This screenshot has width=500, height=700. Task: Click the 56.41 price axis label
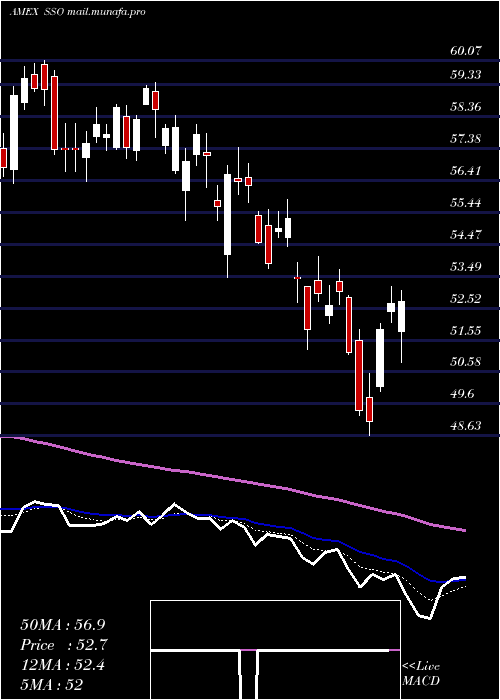[x=466, y=171]
